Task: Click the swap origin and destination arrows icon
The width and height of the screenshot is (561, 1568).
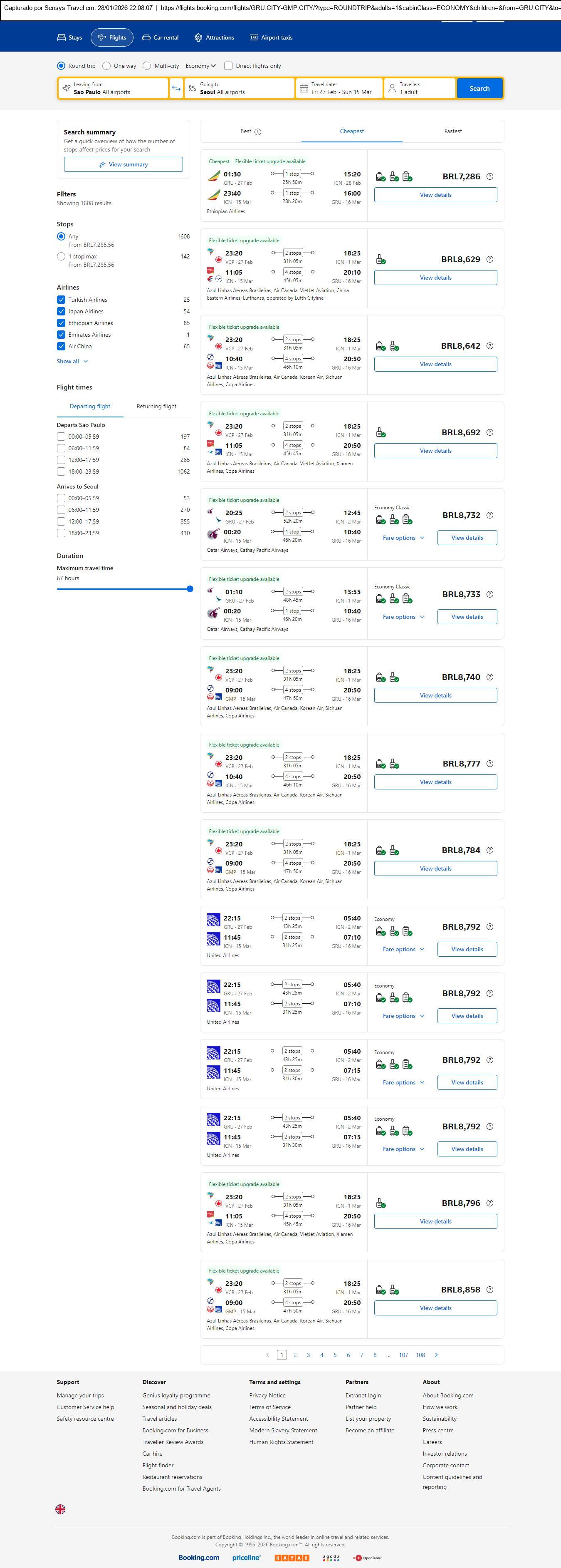Action: click(176, 88)
